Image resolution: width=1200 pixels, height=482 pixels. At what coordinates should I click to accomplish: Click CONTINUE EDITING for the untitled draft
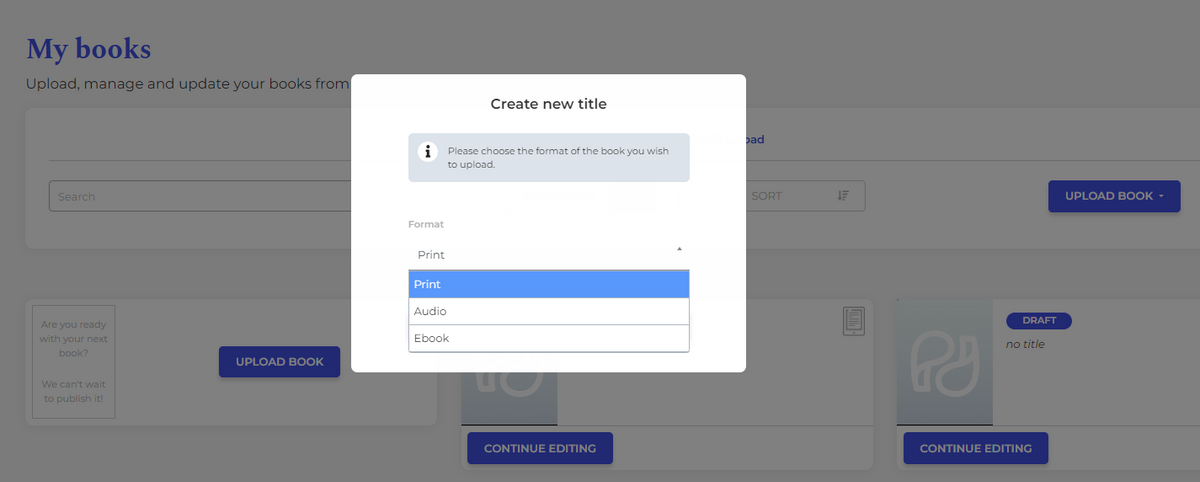coord(975,448)
